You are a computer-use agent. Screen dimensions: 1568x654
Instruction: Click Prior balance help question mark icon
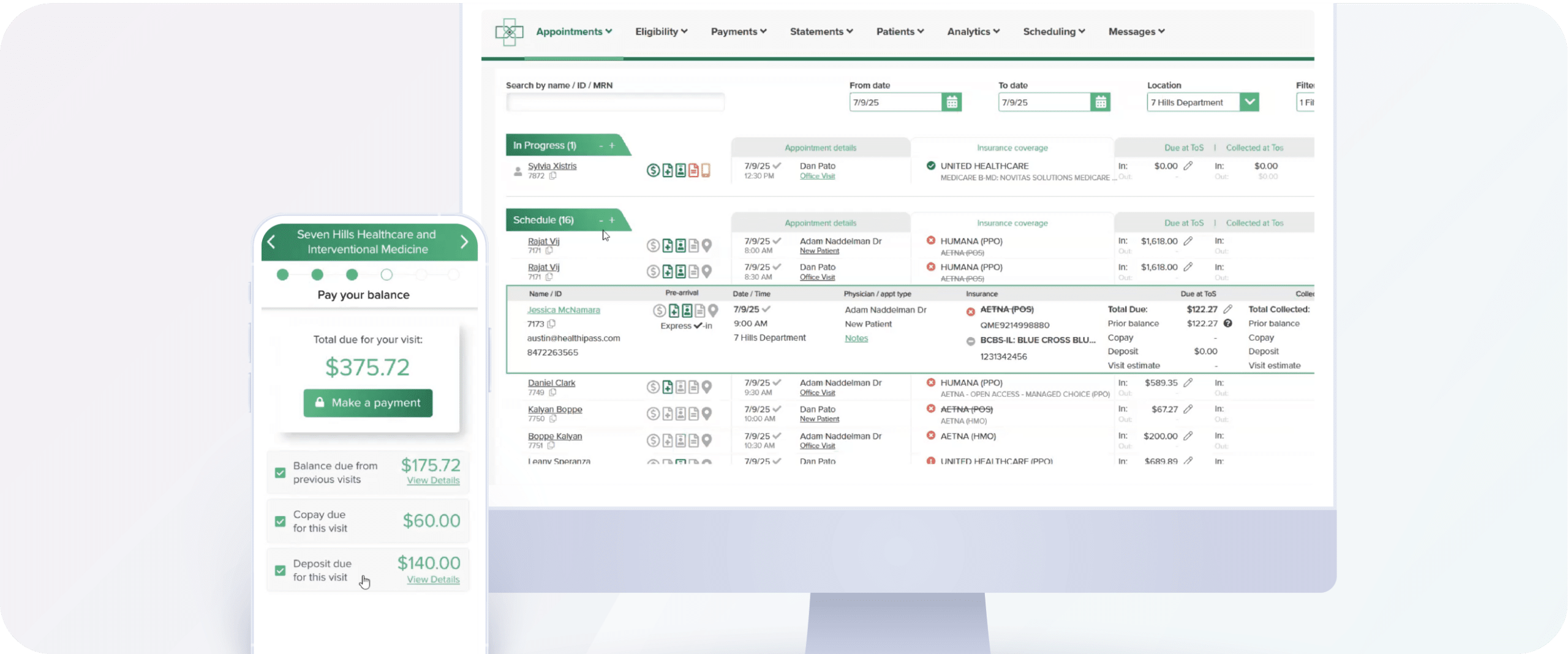point(1227,324)
